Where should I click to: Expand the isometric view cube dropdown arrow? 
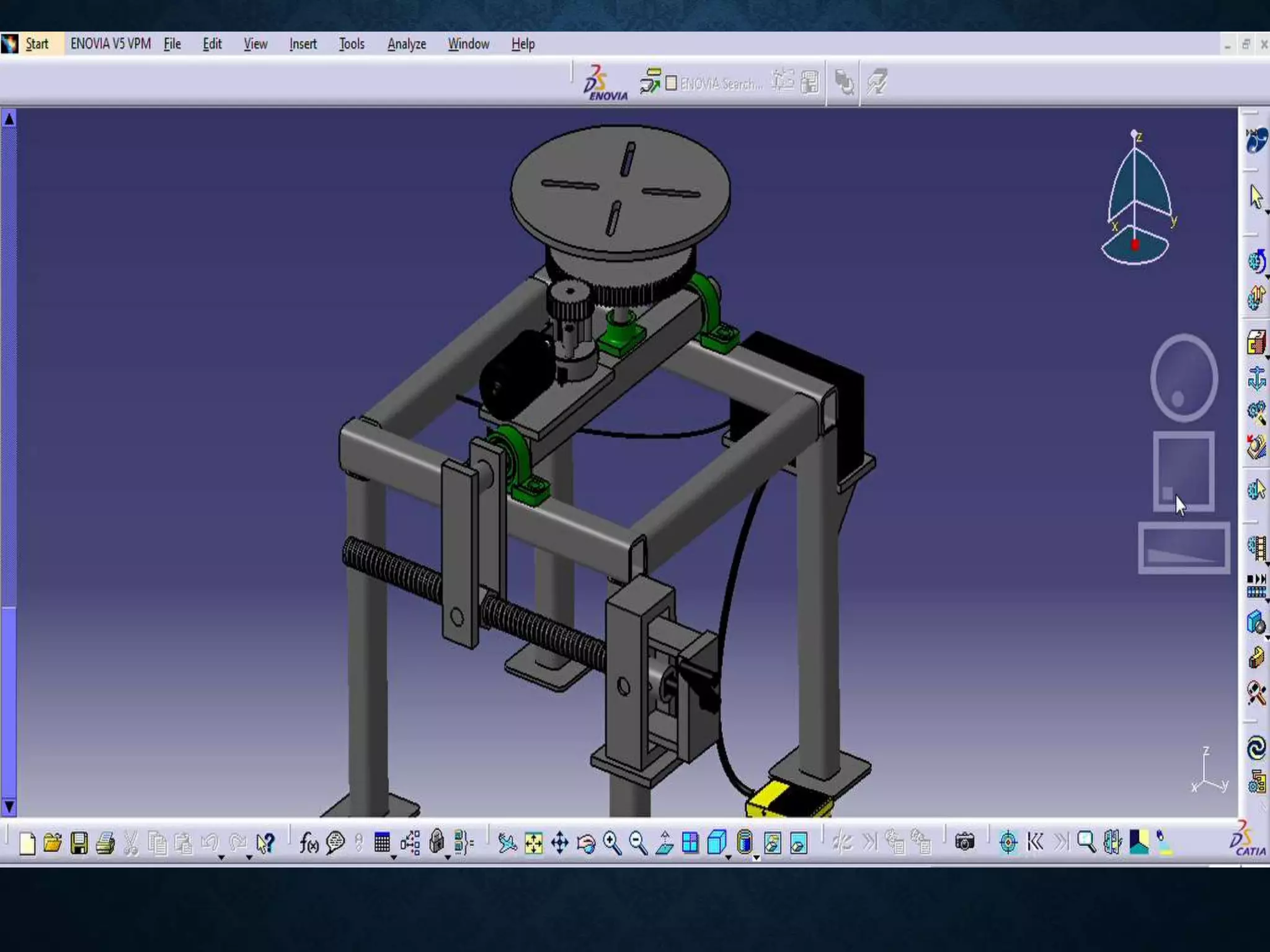(729, 857)
